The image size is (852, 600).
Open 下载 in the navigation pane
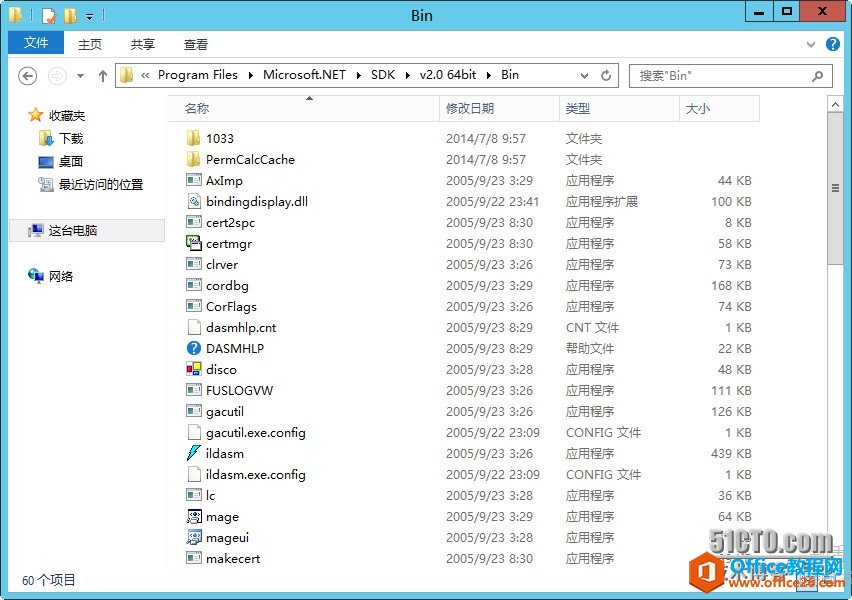(71, 139)
